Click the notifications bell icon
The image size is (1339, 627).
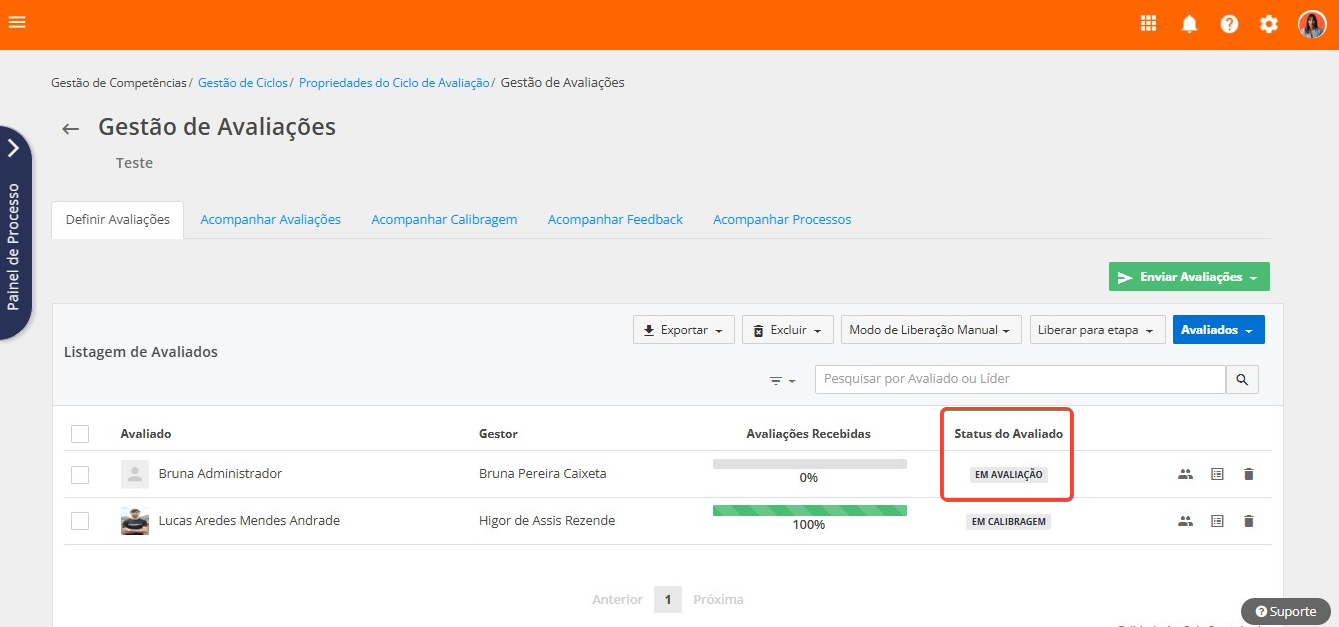tap(1189, 24)
